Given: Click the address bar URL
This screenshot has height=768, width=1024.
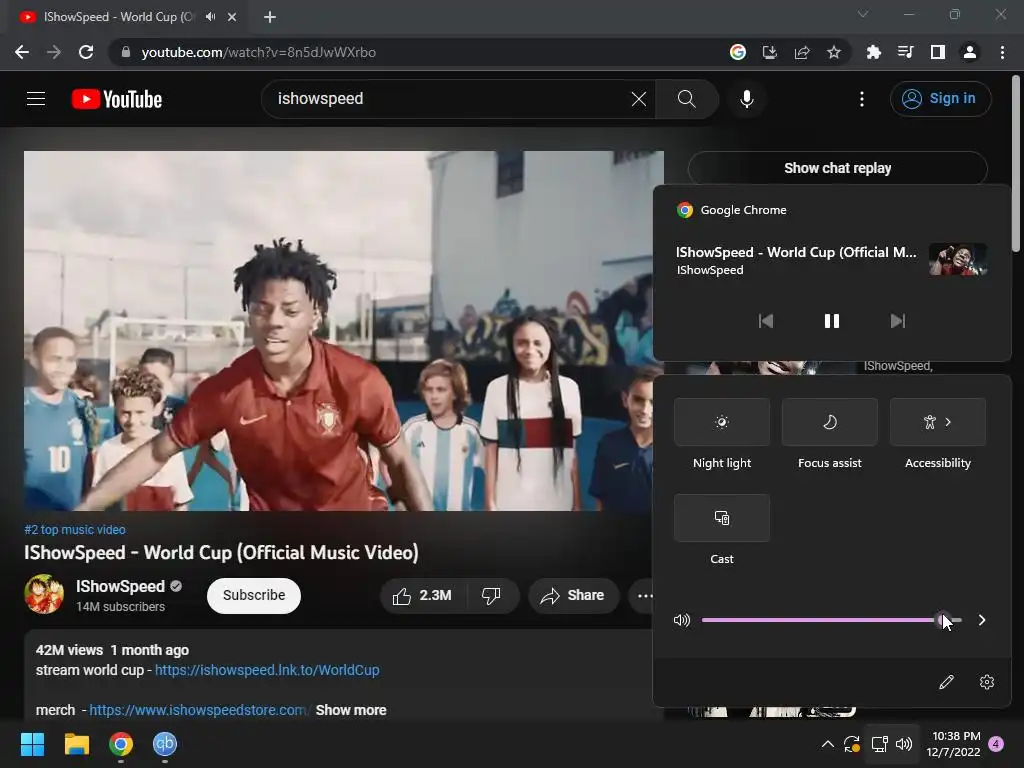Looking at the screenshot, I should [259, 52].
